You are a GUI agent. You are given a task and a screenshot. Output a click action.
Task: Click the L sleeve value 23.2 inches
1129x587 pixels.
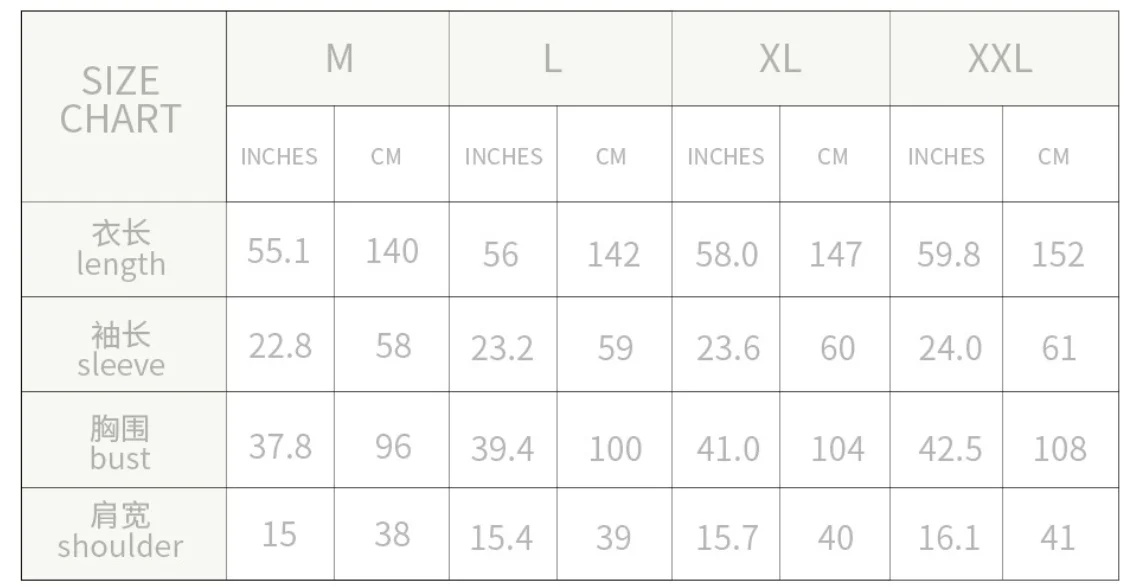pos(502,348)
